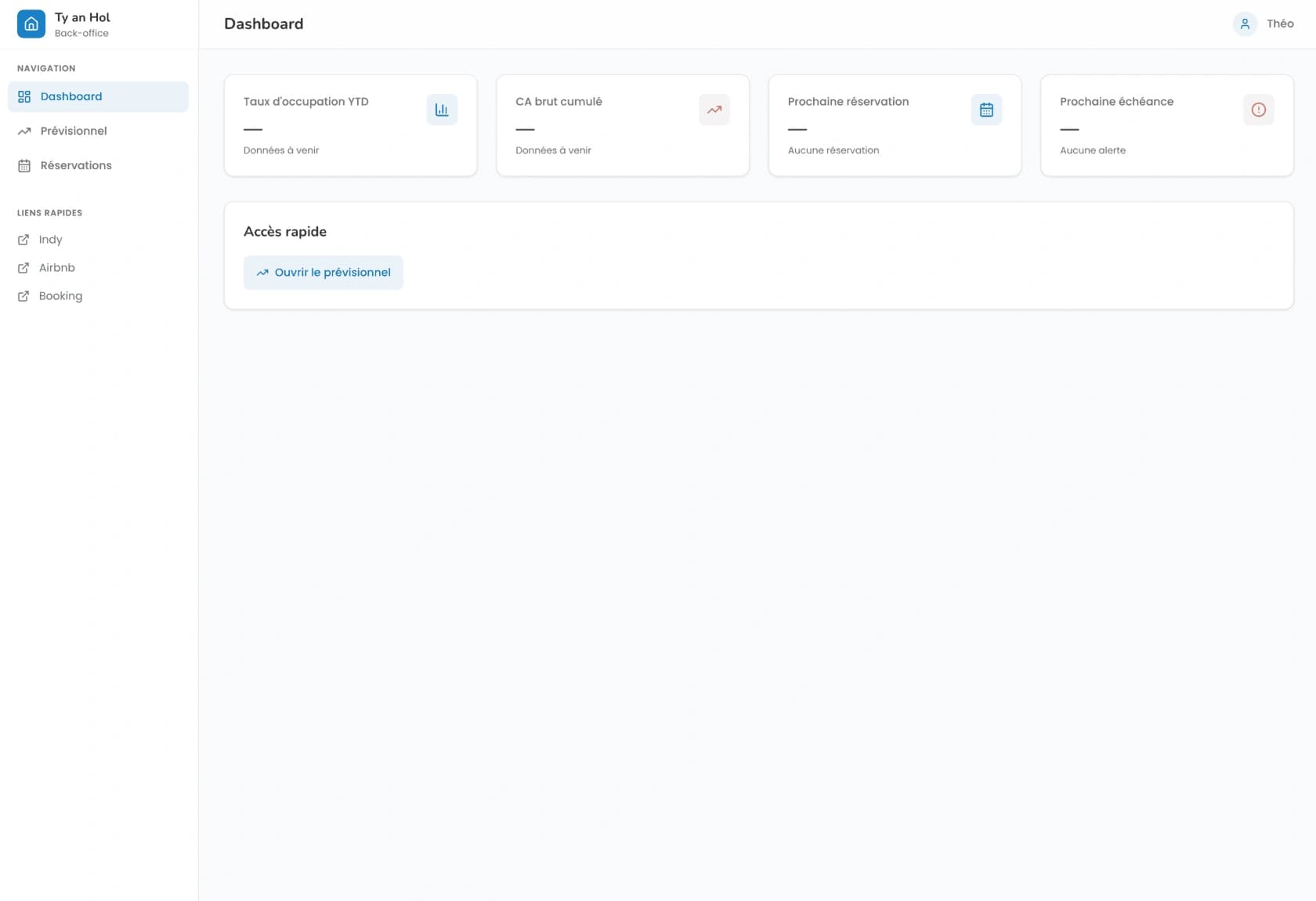Image resolution: width=1316 pixels, height=901 pixels.
Task: Click the Ty an Hol house logo icon
Action: [x=31, y=24]
